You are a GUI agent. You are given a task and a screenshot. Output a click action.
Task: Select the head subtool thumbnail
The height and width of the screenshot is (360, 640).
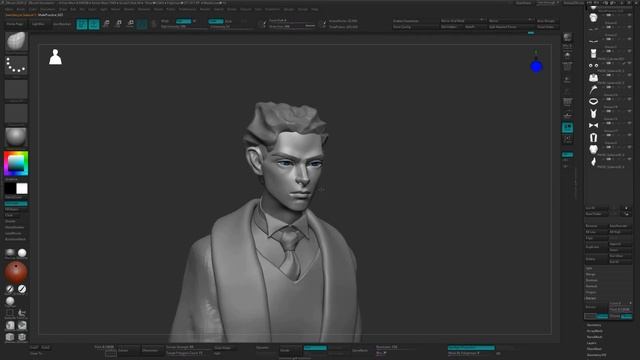[x=593, y=18]
